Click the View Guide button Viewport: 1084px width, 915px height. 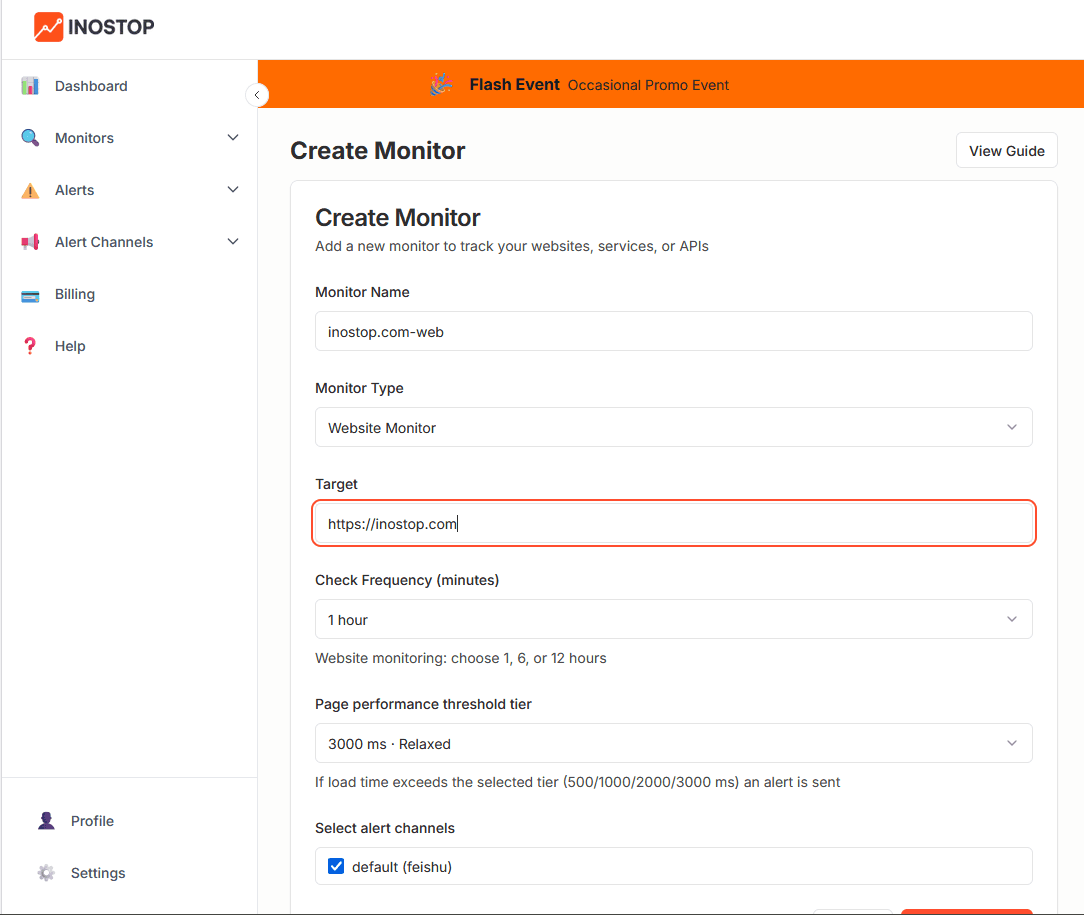point(1006,151)
